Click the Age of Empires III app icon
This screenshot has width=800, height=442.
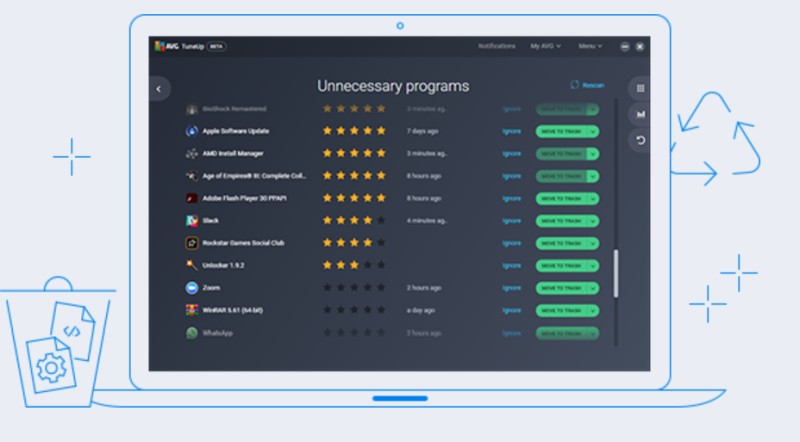coord(192,176)
